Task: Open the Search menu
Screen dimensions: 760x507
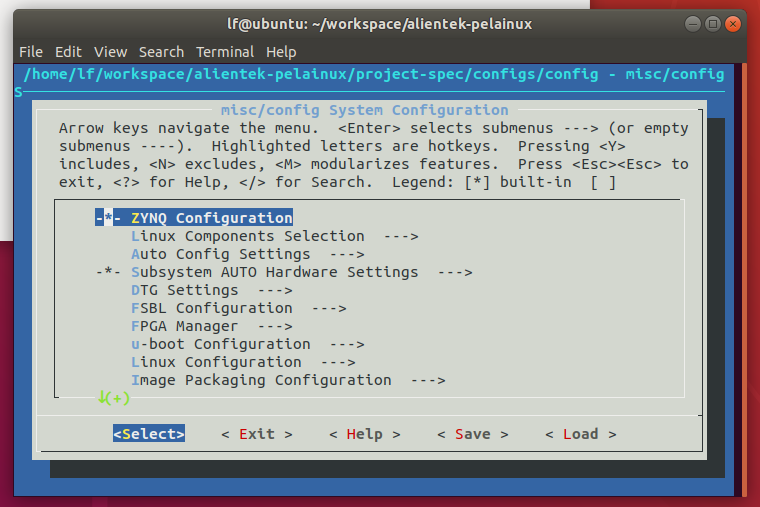Action: 161,52
